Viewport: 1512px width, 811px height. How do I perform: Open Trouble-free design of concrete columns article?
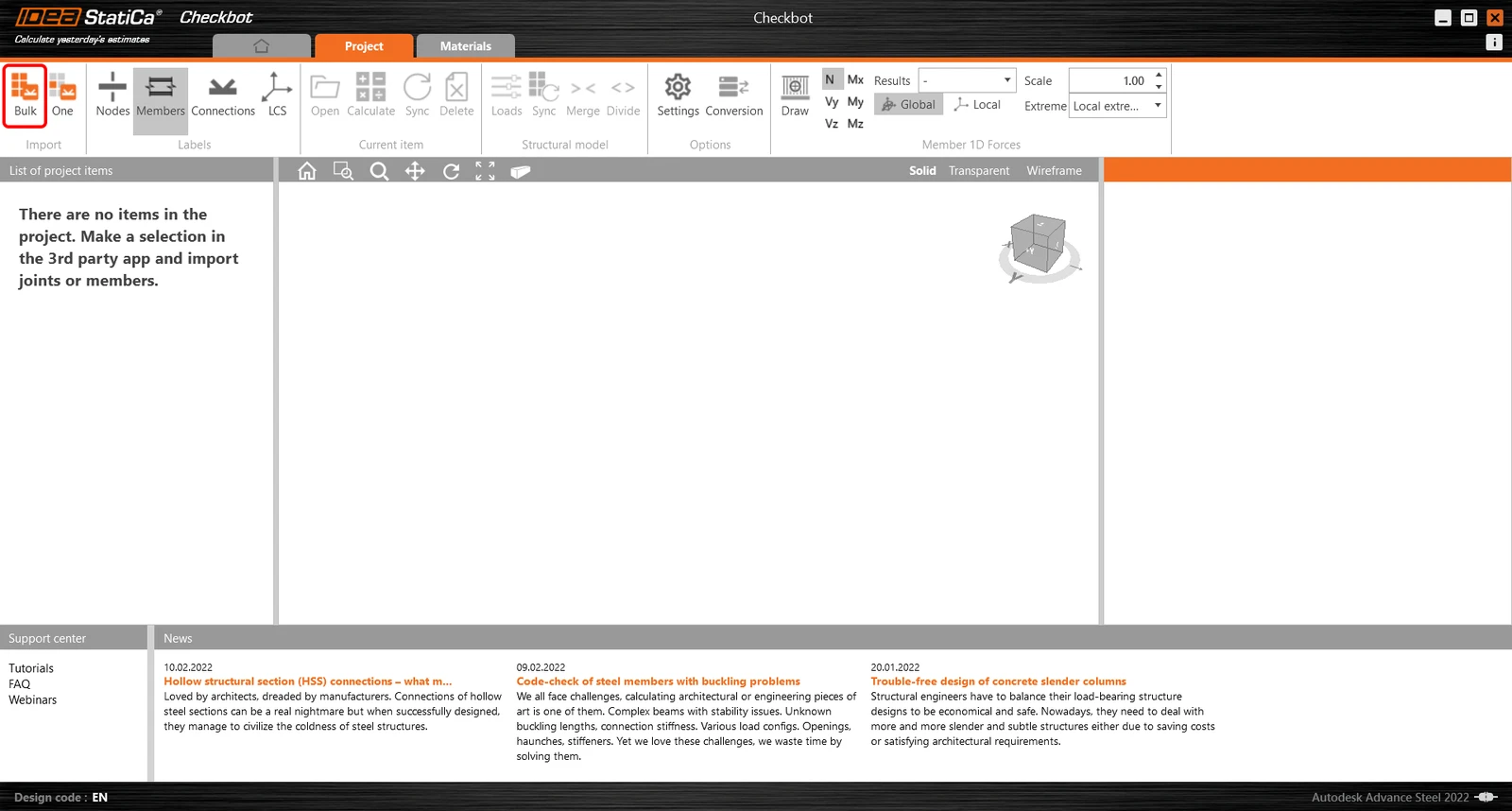(x=998, y=682)
